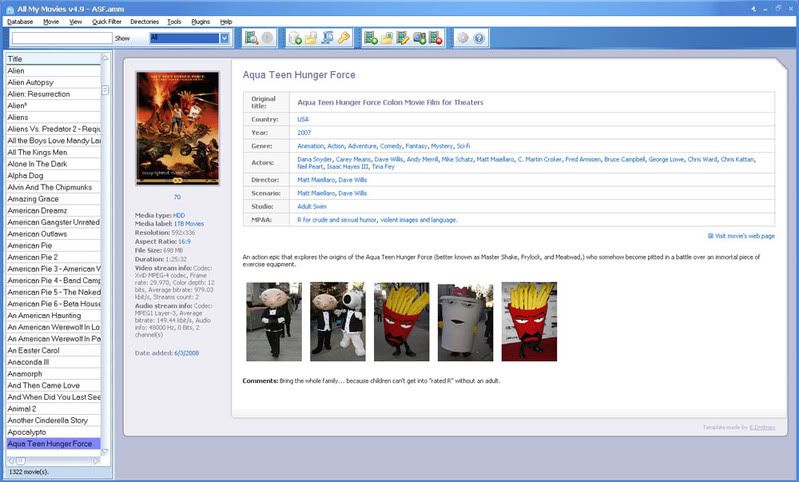Click the monitor with green plus icon
Image resolution: width=799 pixels, height=482 pixels.
point(419,38)
